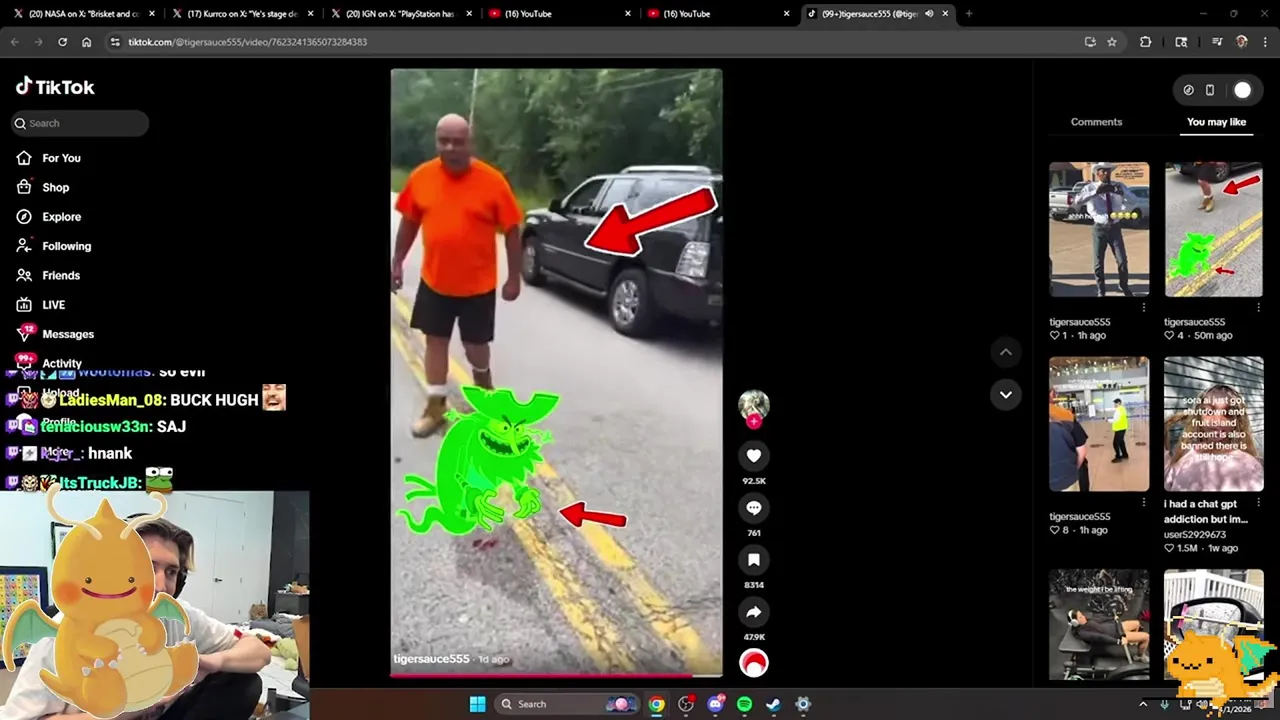Click the coin icon in the top-right pill
Image resolution: width=1280 pixels, height=720 pixels.
tap(1188, 90)
